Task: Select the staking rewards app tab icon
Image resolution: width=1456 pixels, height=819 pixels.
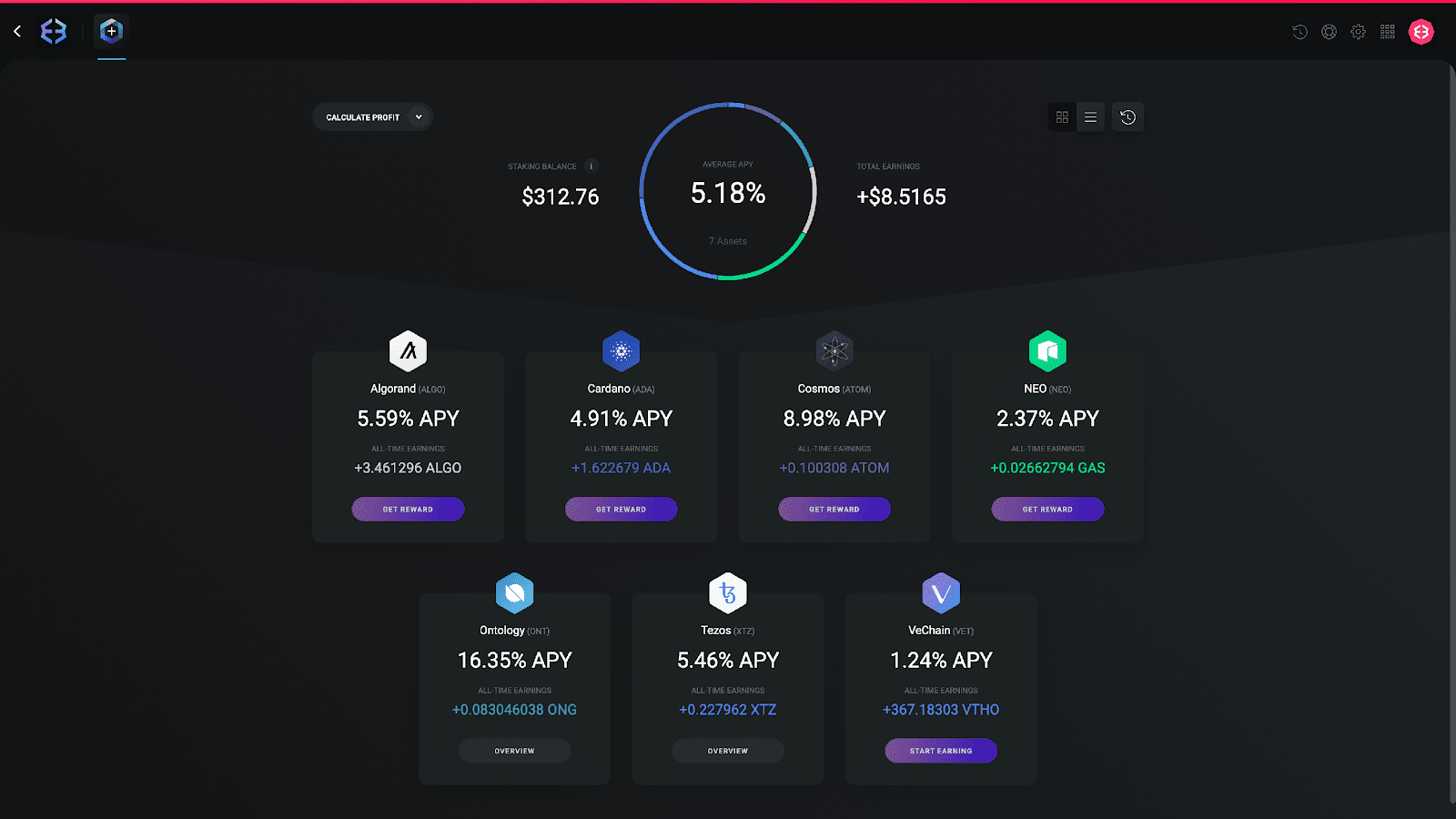Action: (111, 31)
